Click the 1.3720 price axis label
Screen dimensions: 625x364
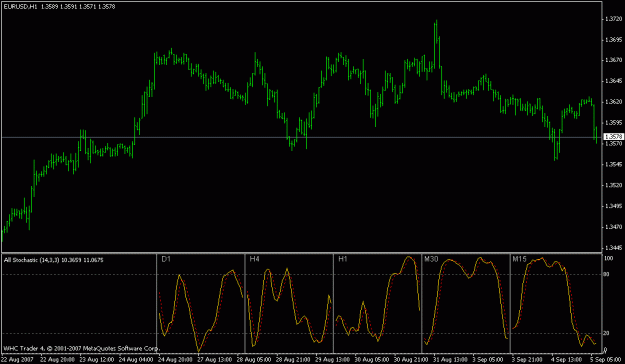(613, 19)
